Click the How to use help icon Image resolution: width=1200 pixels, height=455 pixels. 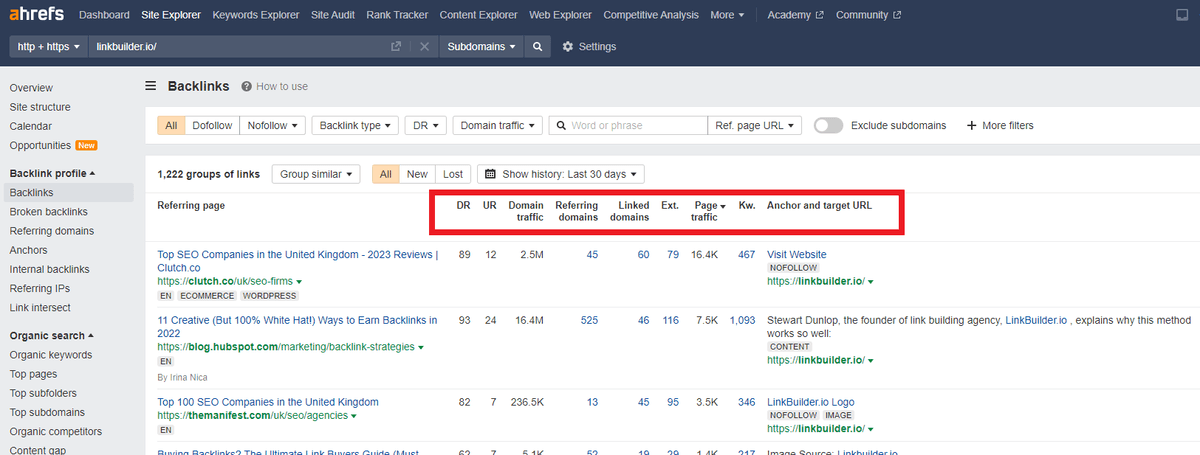click(246, 86)
